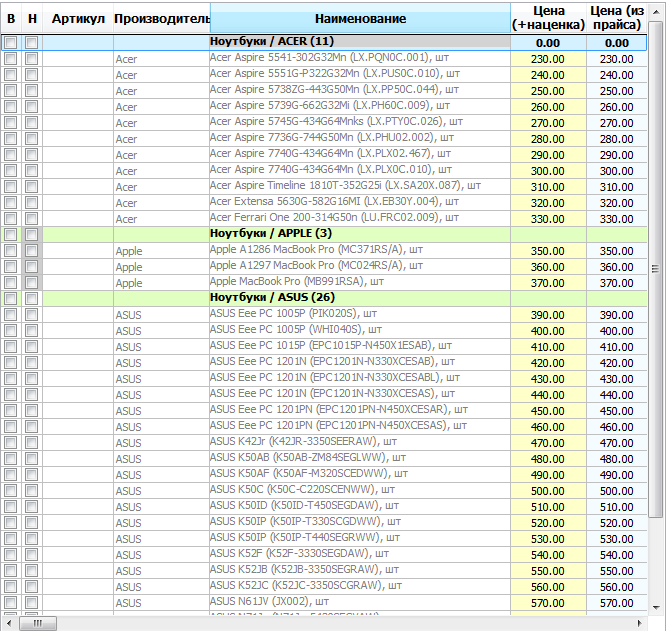Click the Цена (из прайса) column header
Screen dimensions: 671x631
(x=617, y=18)
